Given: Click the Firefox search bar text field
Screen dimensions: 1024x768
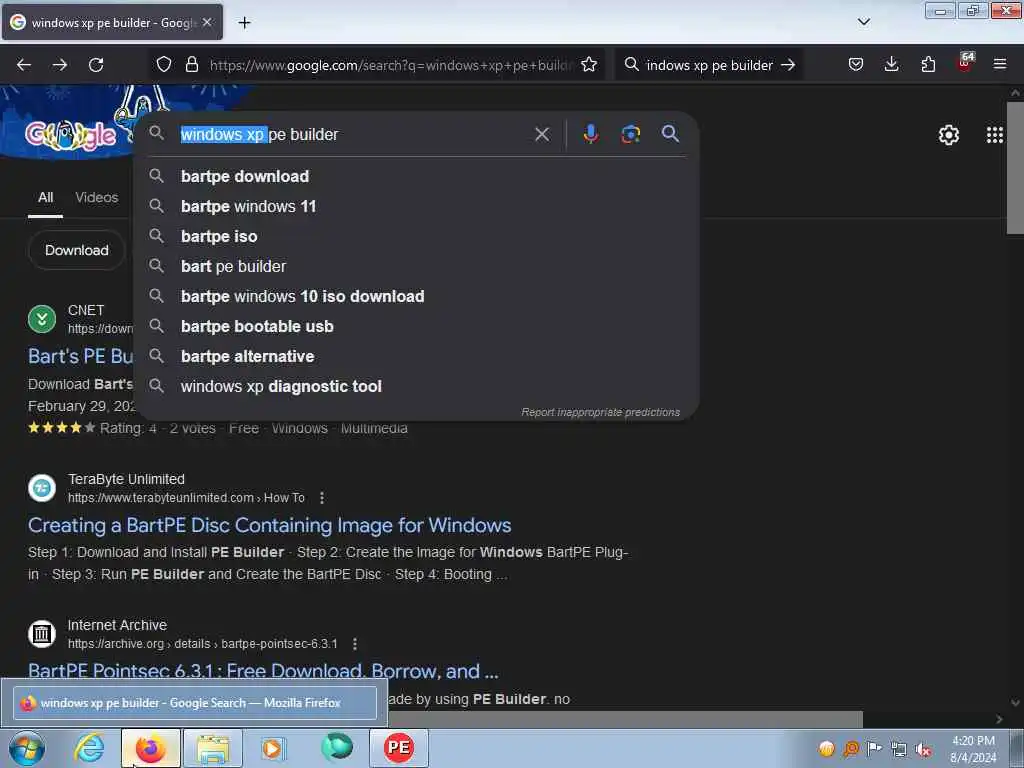Looking at the screenshot, I should pos(709,65).
